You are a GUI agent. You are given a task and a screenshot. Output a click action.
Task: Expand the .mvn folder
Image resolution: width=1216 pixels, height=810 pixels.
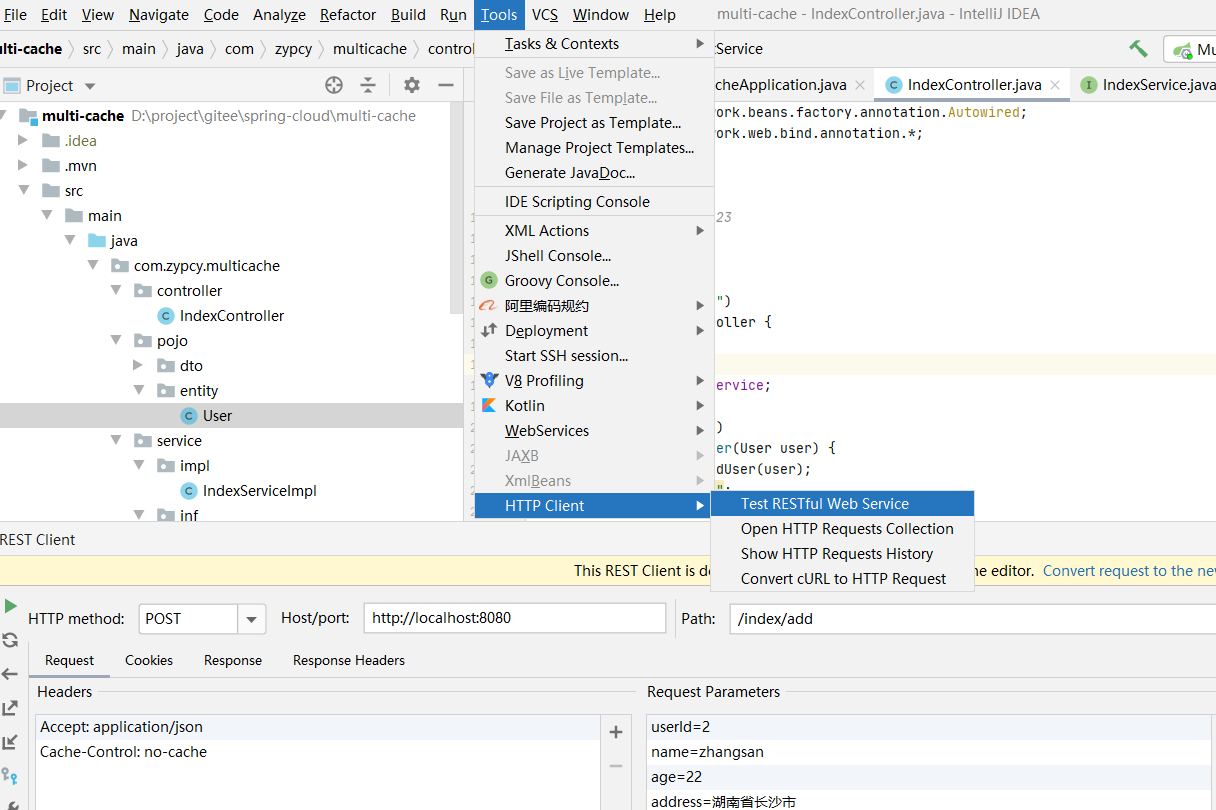coord(23,166)
